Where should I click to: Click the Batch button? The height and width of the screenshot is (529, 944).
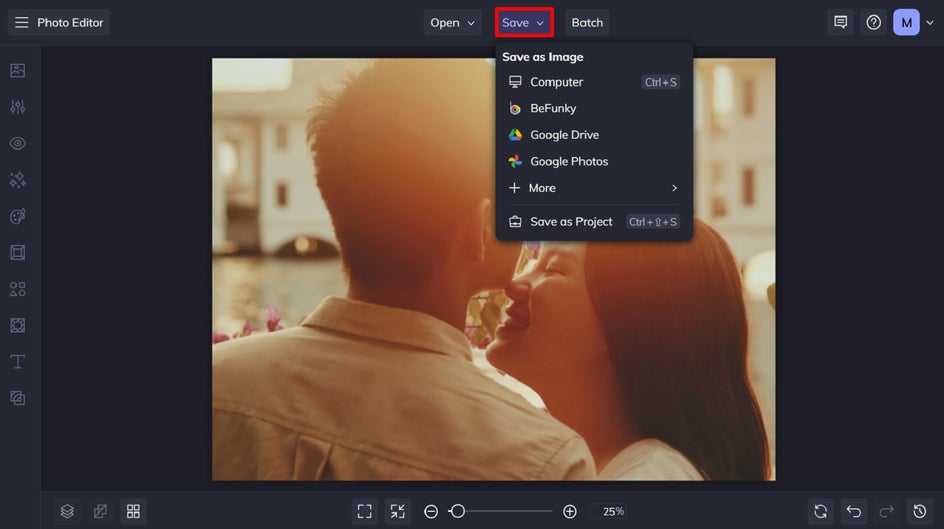click(587, 22)
